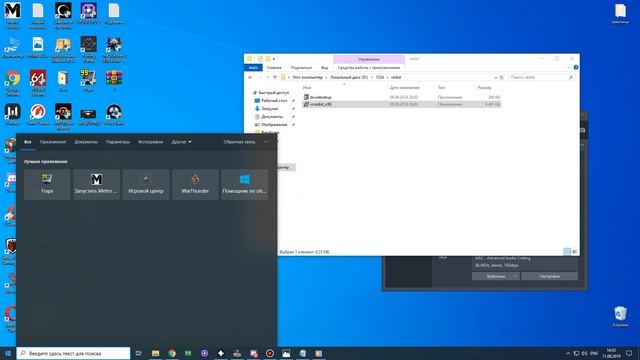Switch to the Фотографии search filter tab
The image size is (640, 360).
(x=150, y=142)
